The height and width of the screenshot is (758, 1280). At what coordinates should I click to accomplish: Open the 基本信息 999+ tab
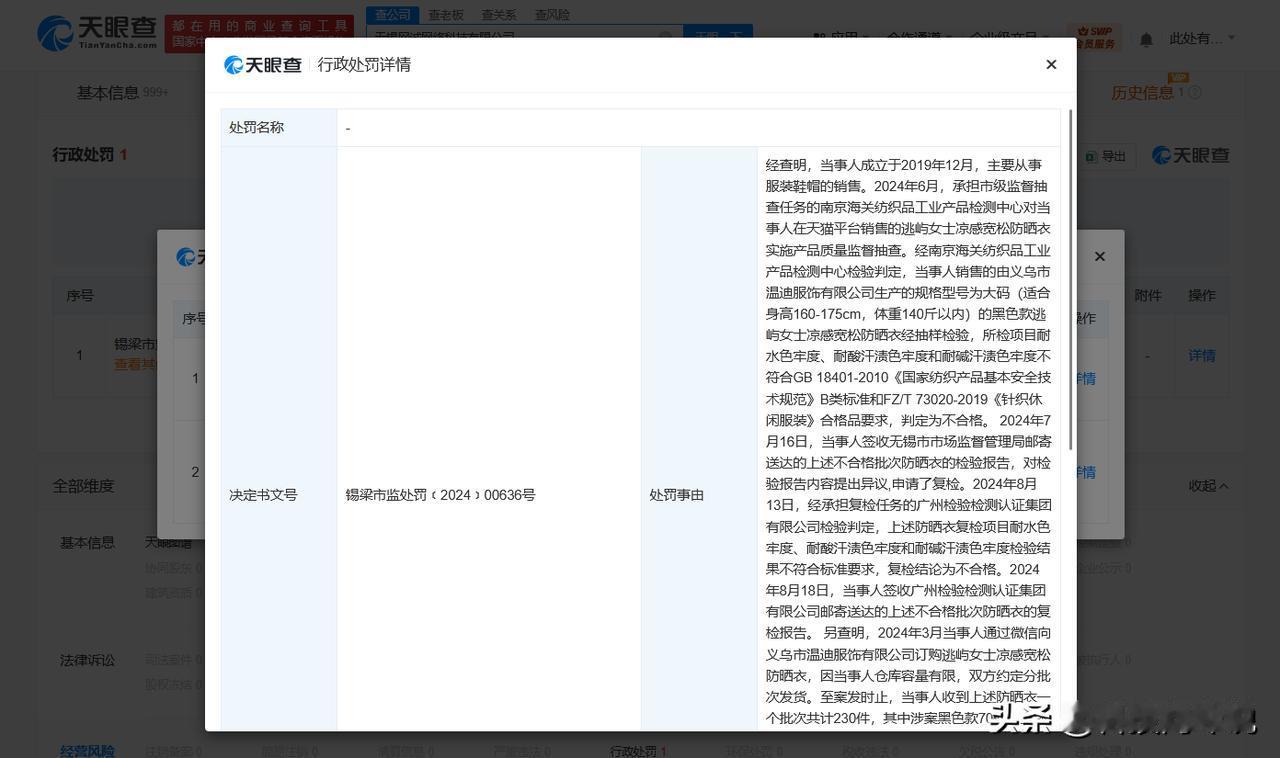tap(123, 92)
